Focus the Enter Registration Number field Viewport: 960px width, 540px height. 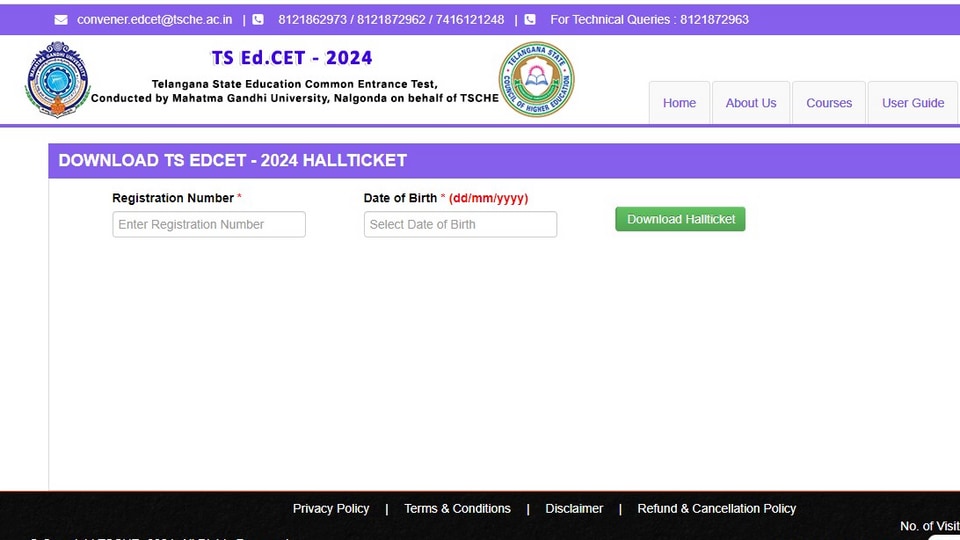point(209,224)
